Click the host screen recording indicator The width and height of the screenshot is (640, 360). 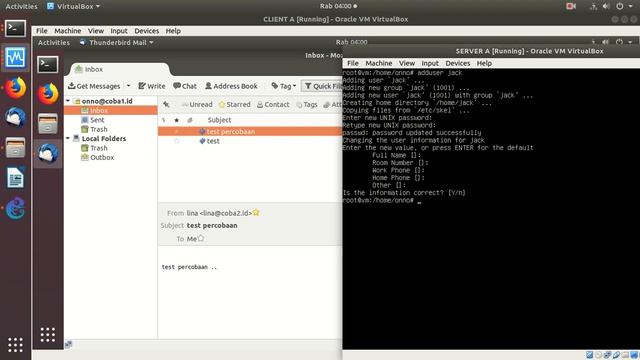[571, 6]
